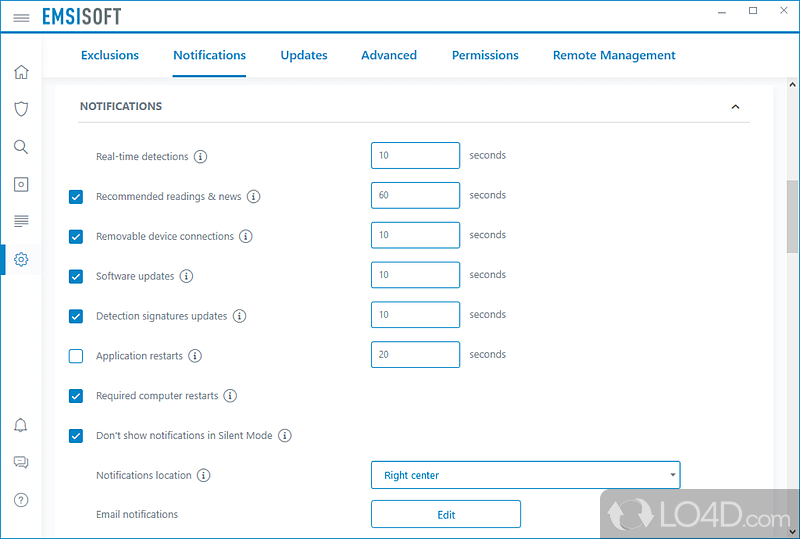Screen dimensions: 800x539
Task: Disable Don't show notifications in Silent Mode
Action: click(76, 436)
